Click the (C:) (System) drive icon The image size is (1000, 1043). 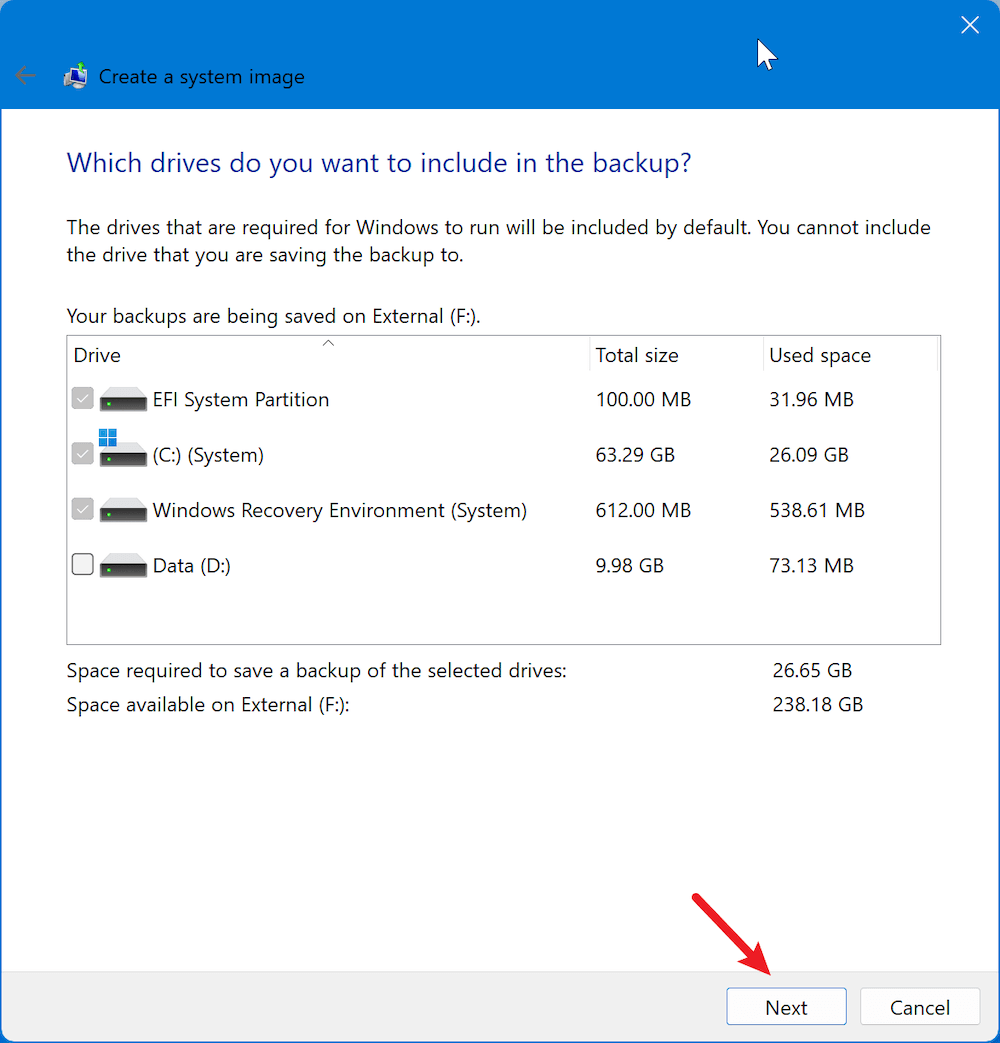click(x=122, y=455)
